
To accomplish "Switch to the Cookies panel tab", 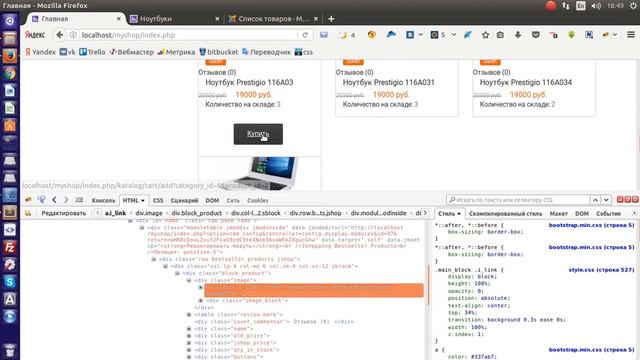I will click(x=258, y=200).
